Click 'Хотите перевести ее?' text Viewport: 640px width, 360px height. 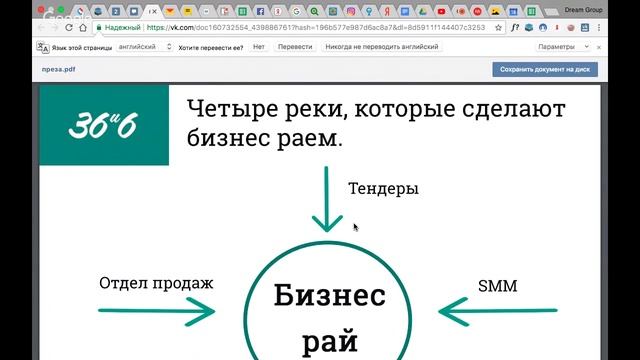[x=211, y=48]
